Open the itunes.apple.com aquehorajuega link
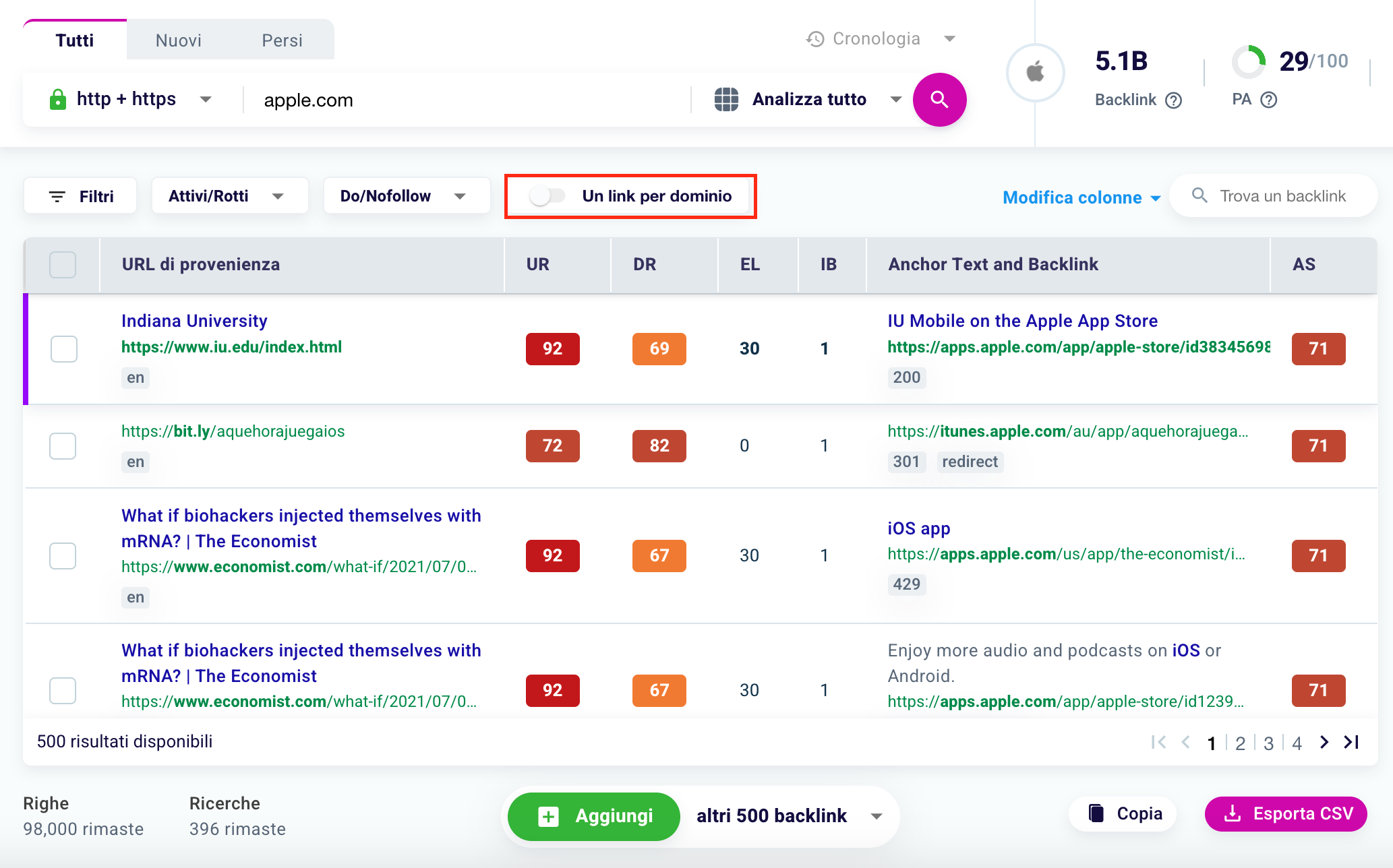The height and width of the screenshot is (868, 1393). point(1067,431)
